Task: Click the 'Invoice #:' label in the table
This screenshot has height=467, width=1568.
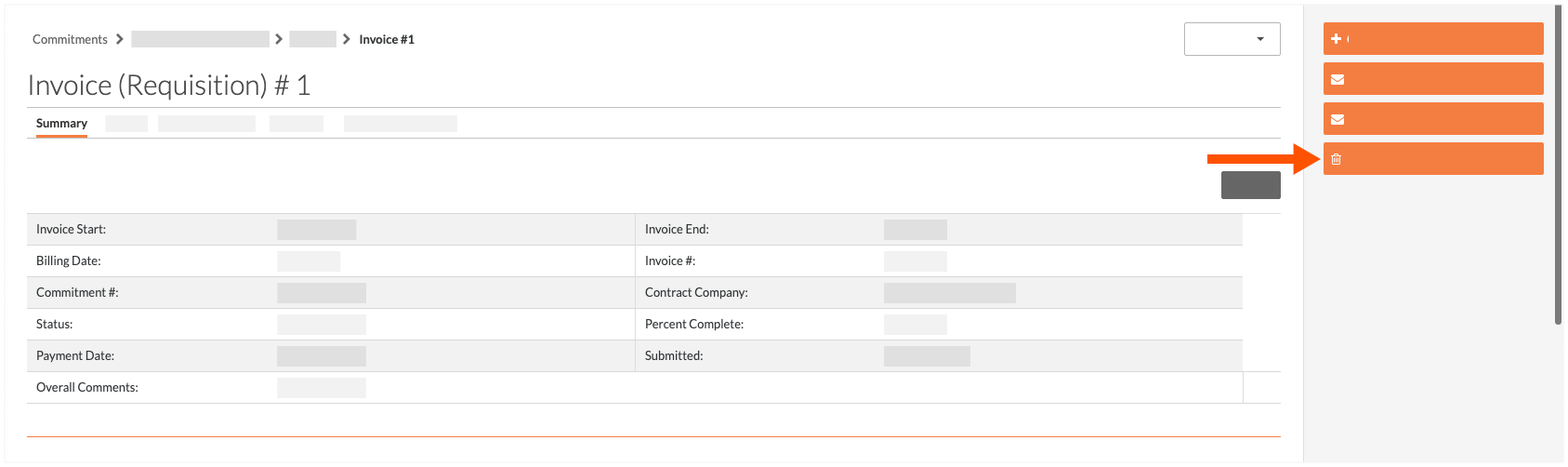Action: [x=670, y=260]
